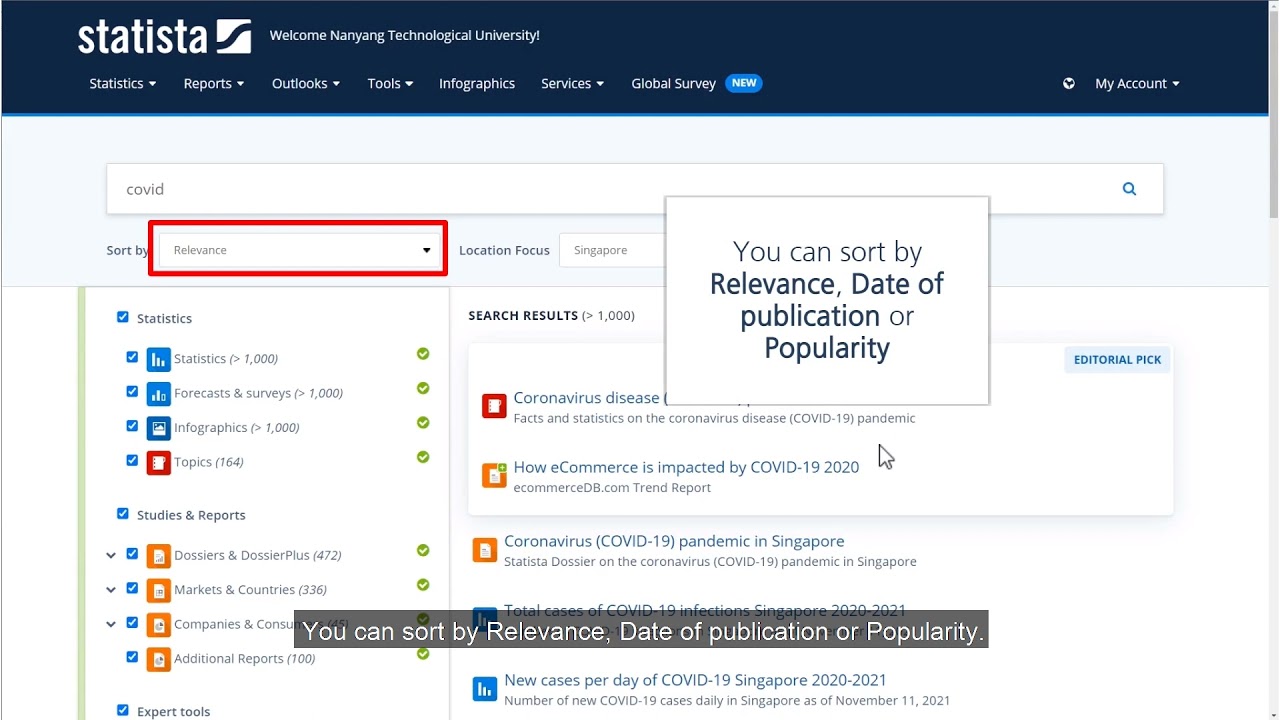Click green checkmark next to Infographics

click(x=423, y=423)
